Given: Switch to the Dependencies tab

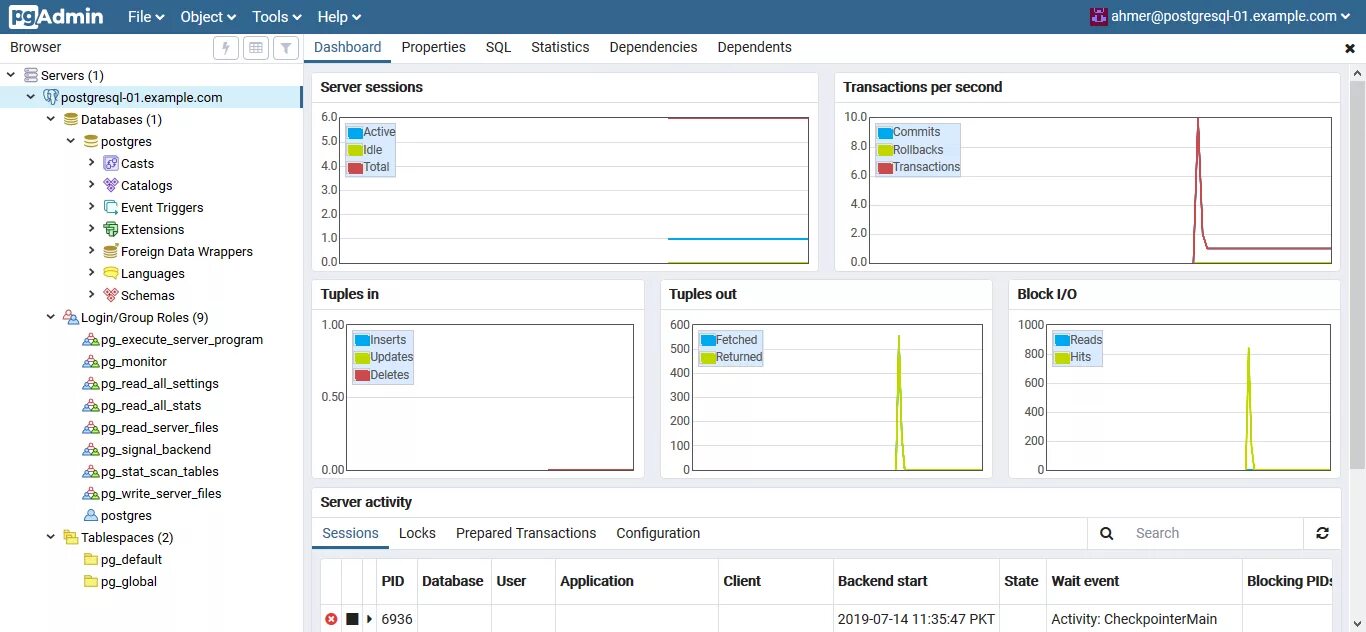Looking at the screenshot, I should point(653,47).
